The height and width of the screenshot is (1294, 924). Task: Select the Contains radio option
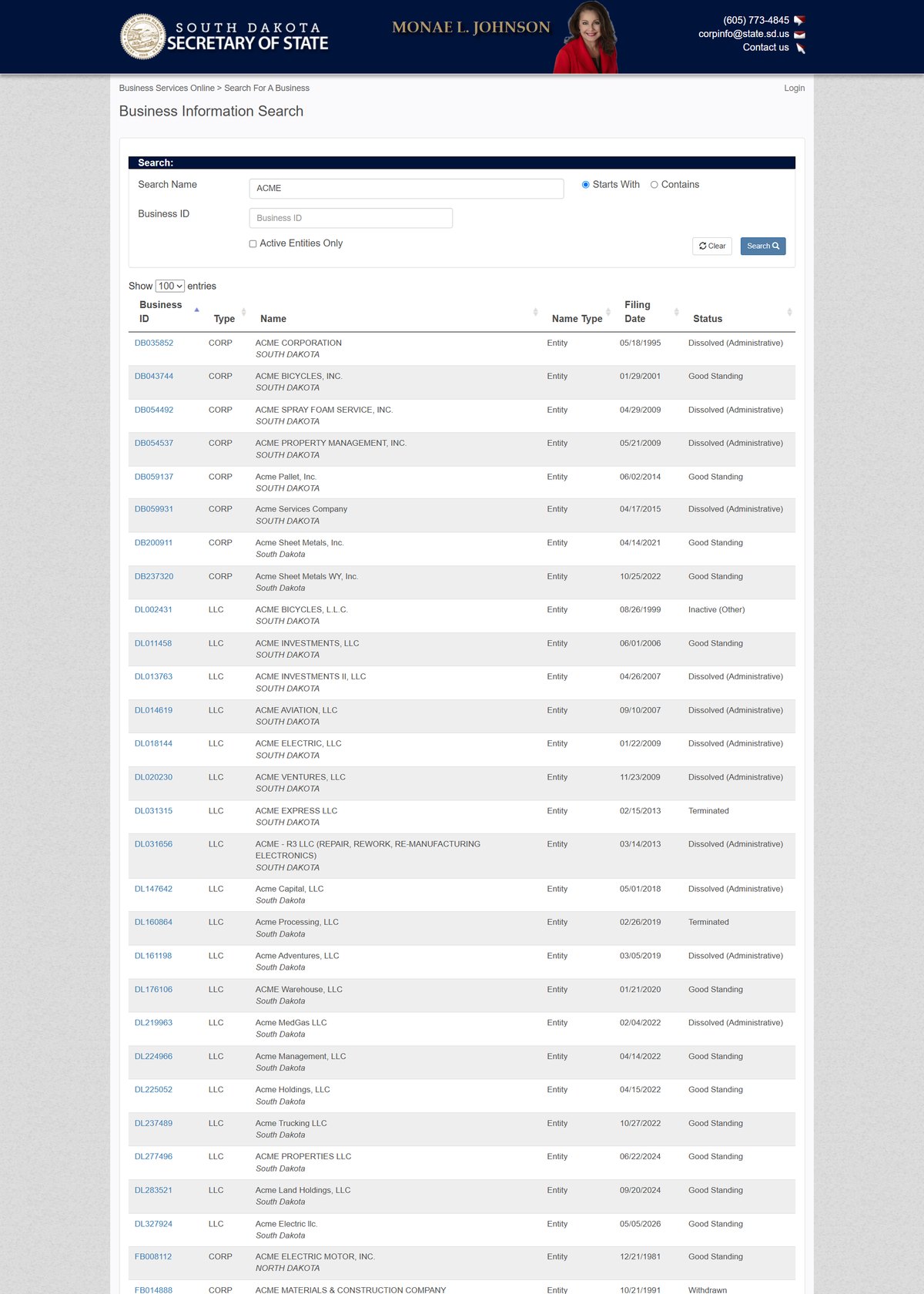point(654,185)
